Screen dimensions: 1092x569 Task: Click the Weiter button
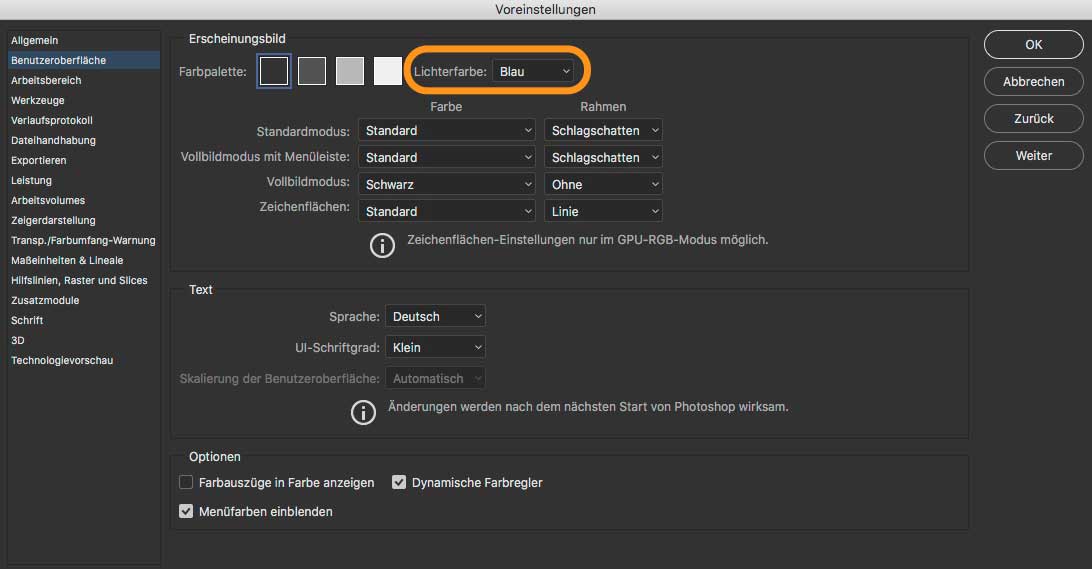[1033, 156]
